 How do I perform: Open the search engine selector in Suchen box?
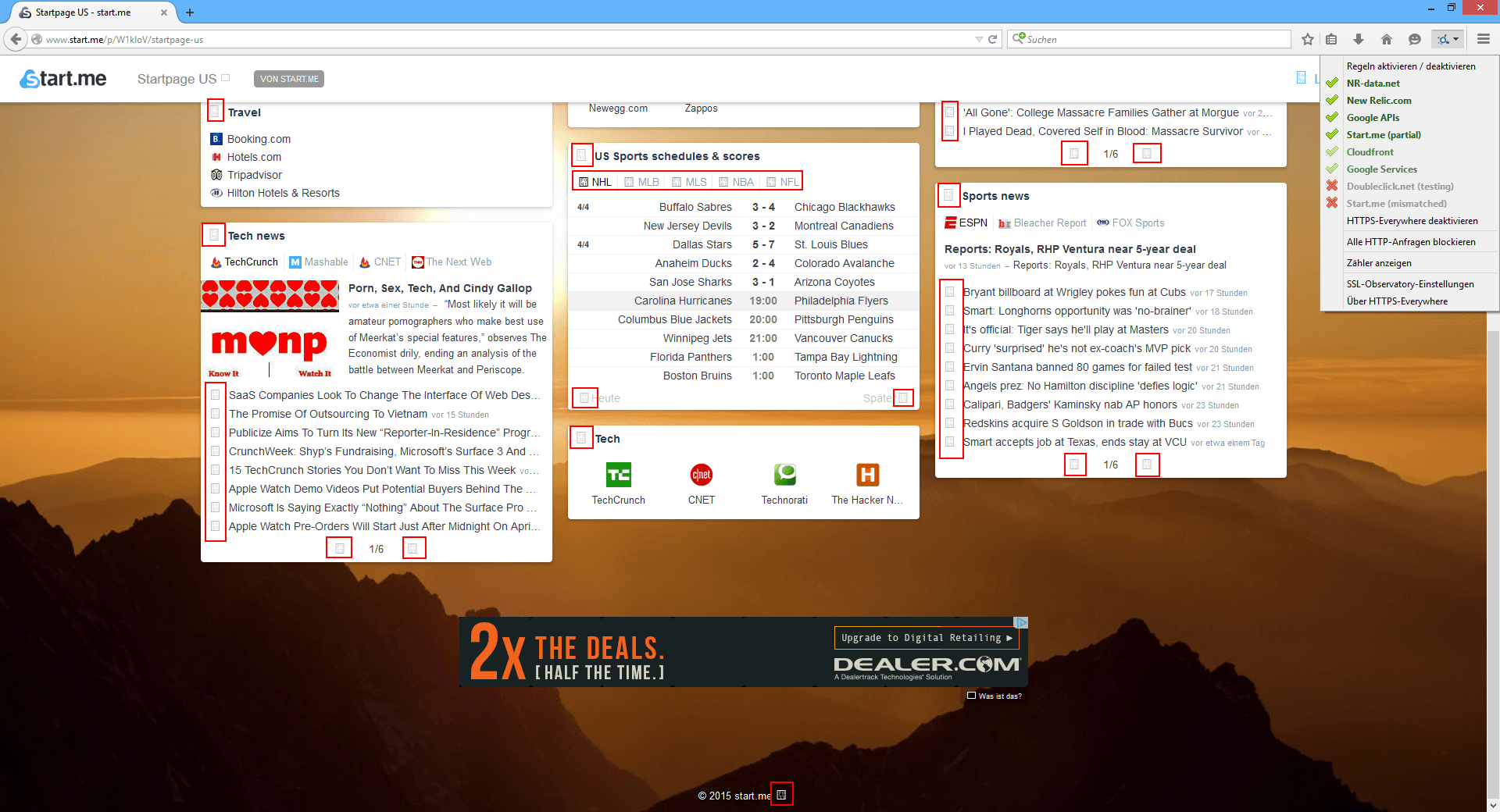(x=1019, y=38)
